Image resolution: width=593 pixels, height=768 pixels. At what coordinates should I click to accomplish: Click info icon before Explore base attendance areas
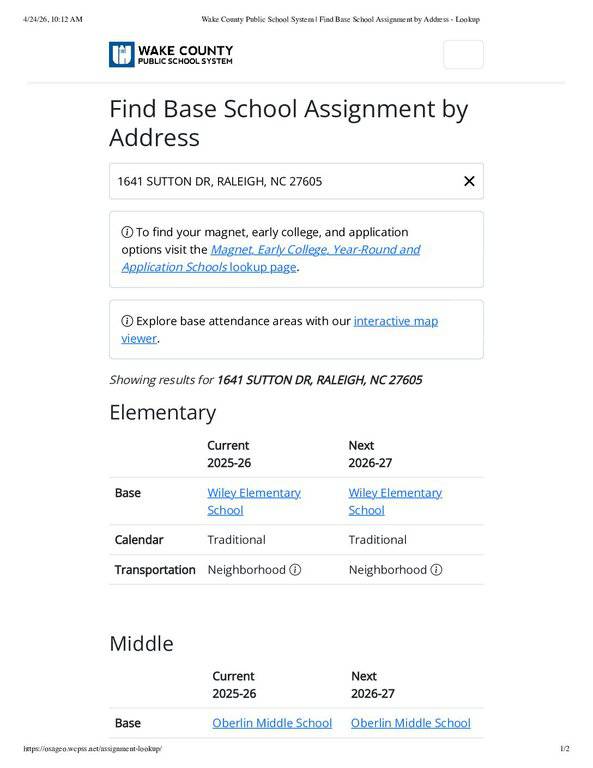[x=127, y=321]
